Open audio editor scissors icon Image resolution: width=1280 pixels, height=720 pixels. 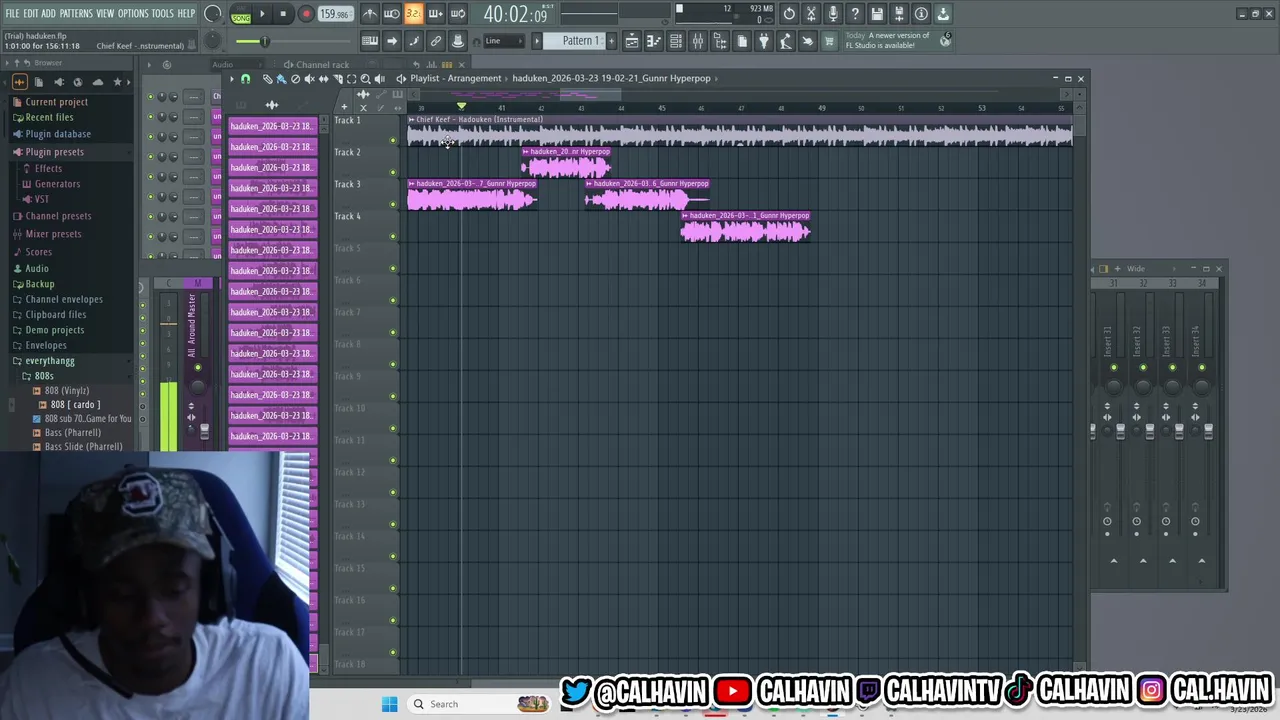coord(811,14)
